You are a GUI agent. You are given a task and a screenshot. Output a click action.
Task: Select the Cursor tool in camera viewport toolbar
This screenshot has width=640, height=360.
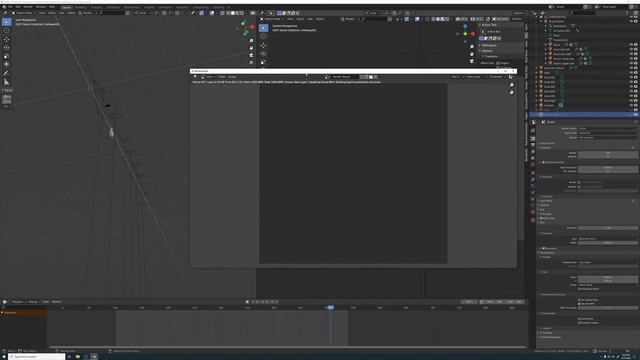coord(263,36)
